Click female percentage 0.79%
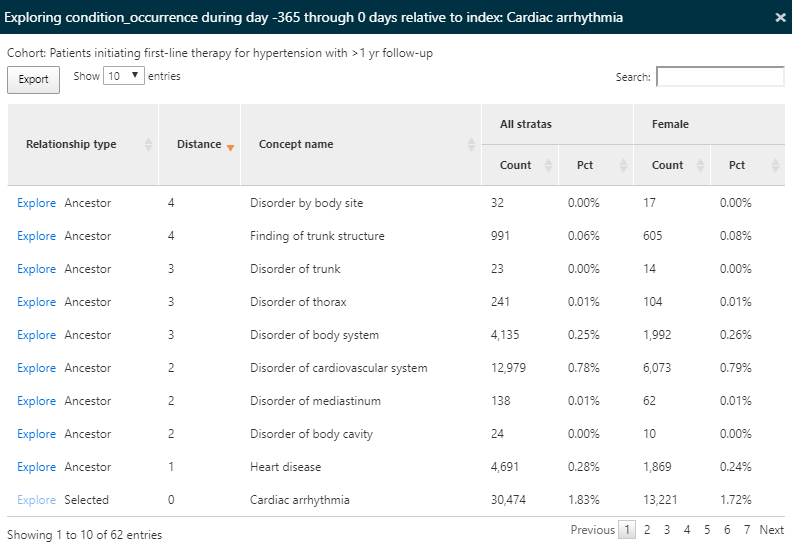This screenshot has width=792, height=553. (x=735, y=368)
